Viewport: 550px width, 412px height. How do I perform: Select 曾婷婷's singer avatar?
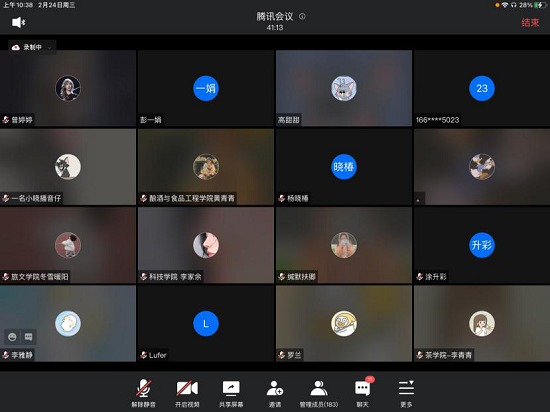click(68, 88)
